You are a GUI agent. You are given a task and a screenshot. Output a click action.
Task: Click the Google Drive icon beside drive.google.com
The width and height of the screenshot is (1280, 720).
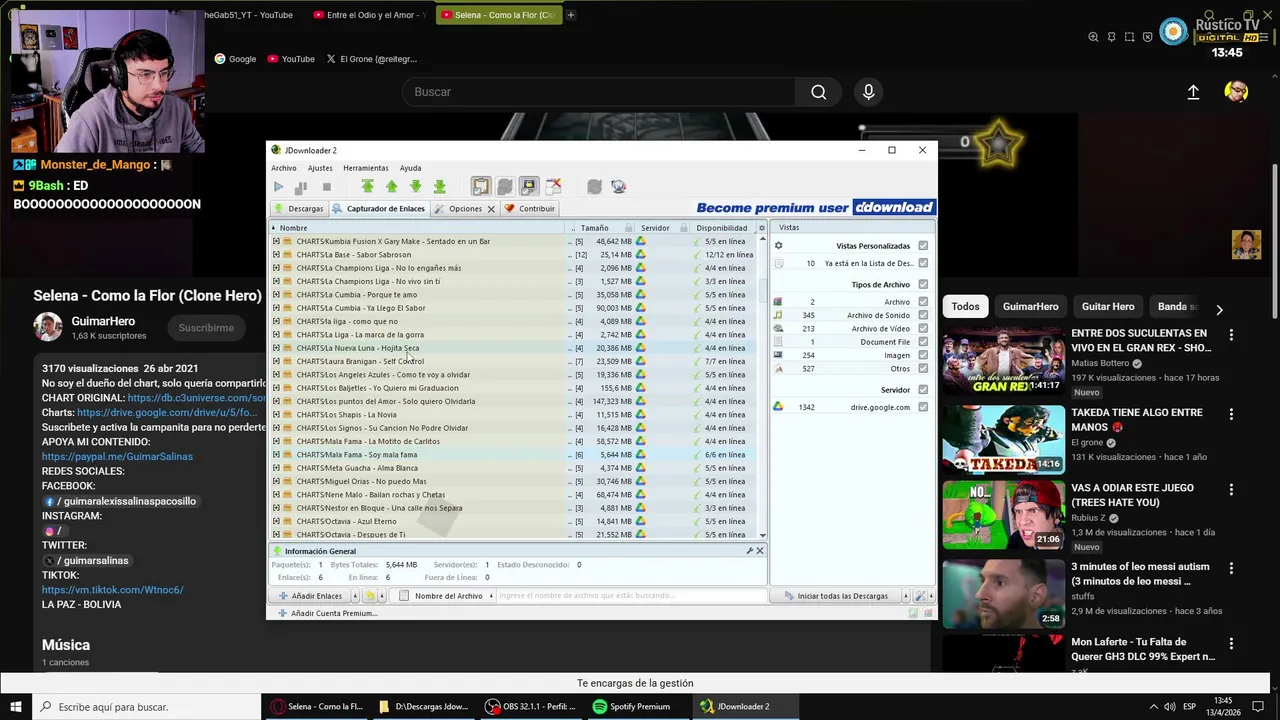tap(778, 407)
